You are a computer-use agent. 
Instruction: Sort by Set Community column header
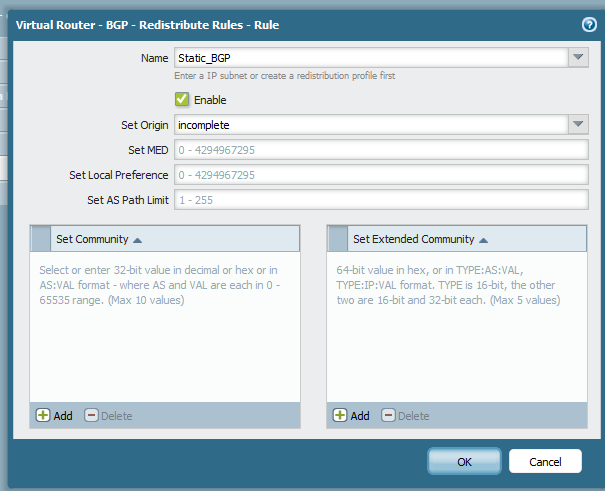[175, 239]
